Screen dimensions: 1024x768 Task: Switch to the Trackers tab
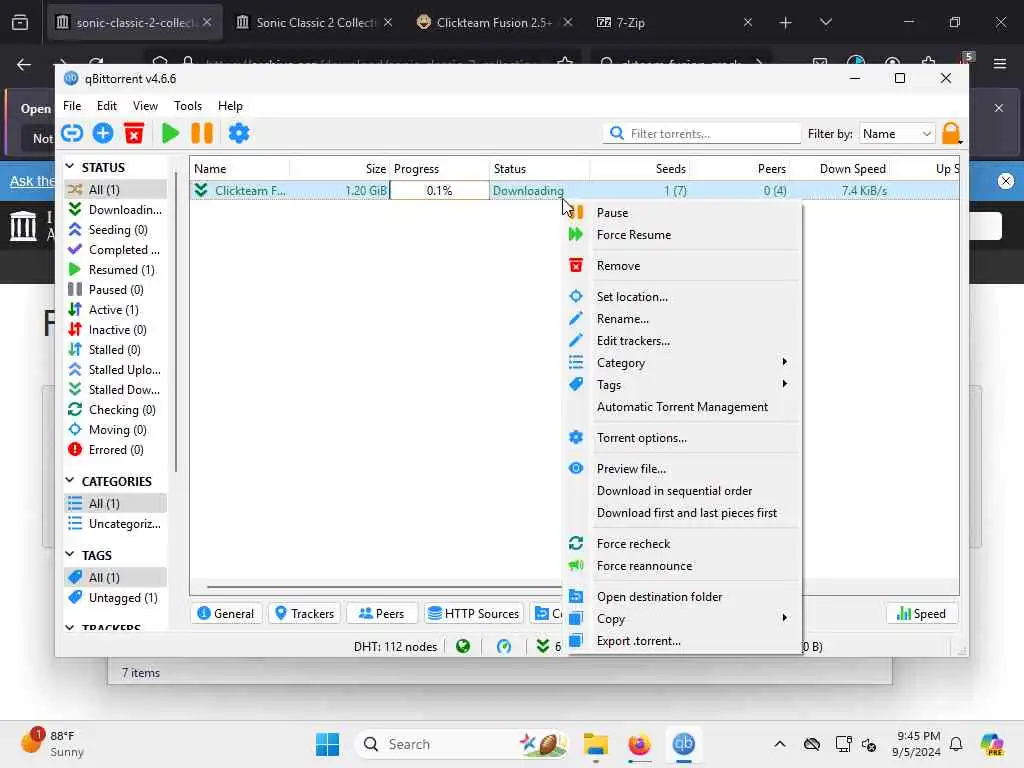304,613
